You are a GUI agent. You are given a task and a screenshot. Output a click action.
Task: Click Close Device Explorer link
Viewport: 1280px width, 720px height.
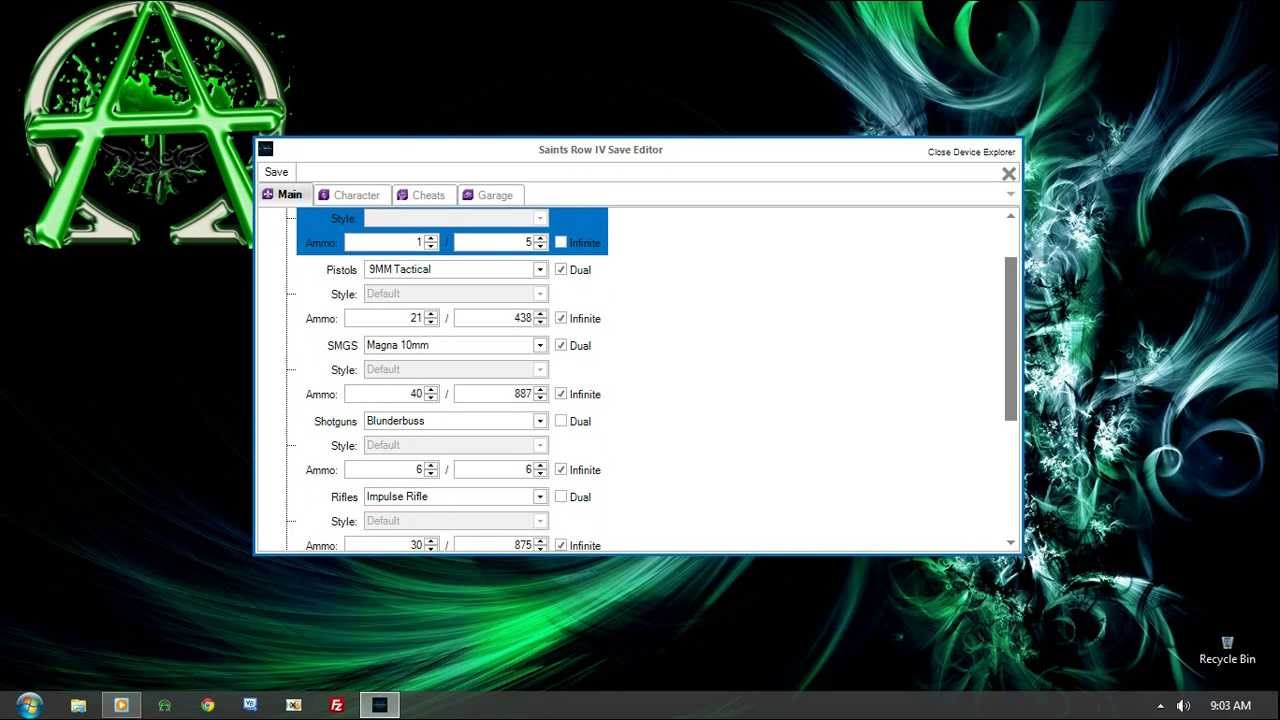[971, 152]
